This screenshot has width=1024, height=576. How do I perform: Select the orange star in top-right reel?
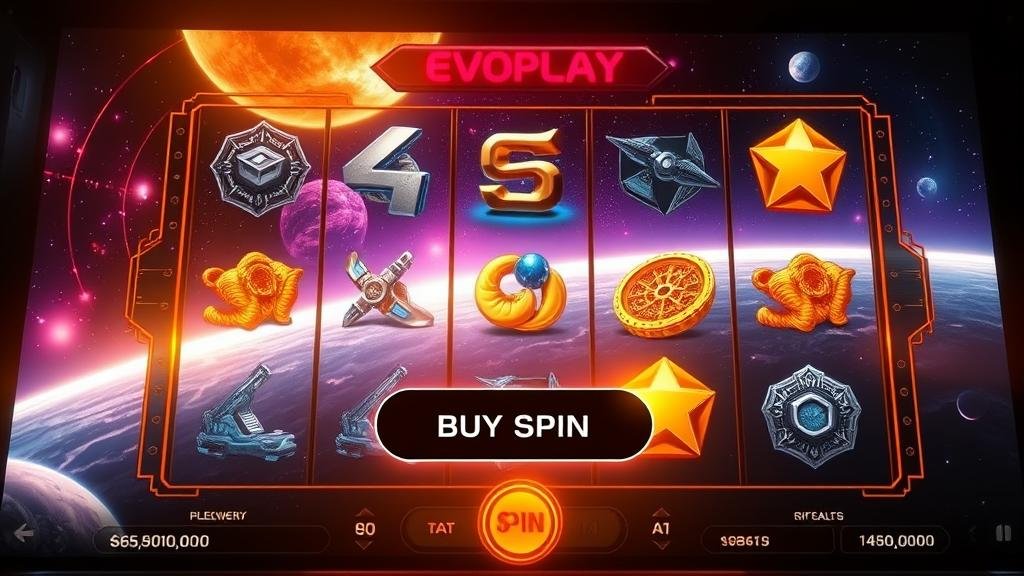tap(797, 167)
